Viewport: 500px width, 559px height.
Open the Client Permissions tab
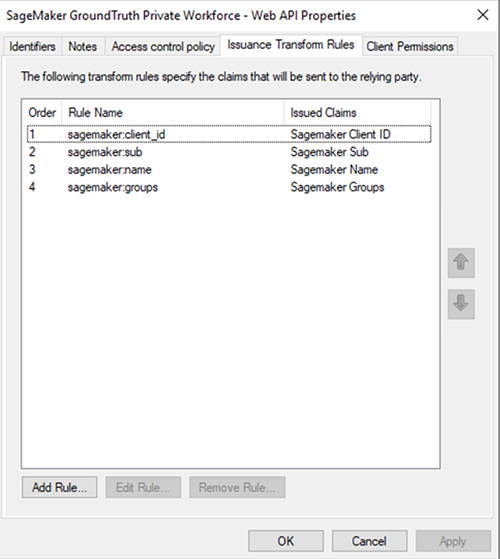pyautogui.click(x=410, y=46)
